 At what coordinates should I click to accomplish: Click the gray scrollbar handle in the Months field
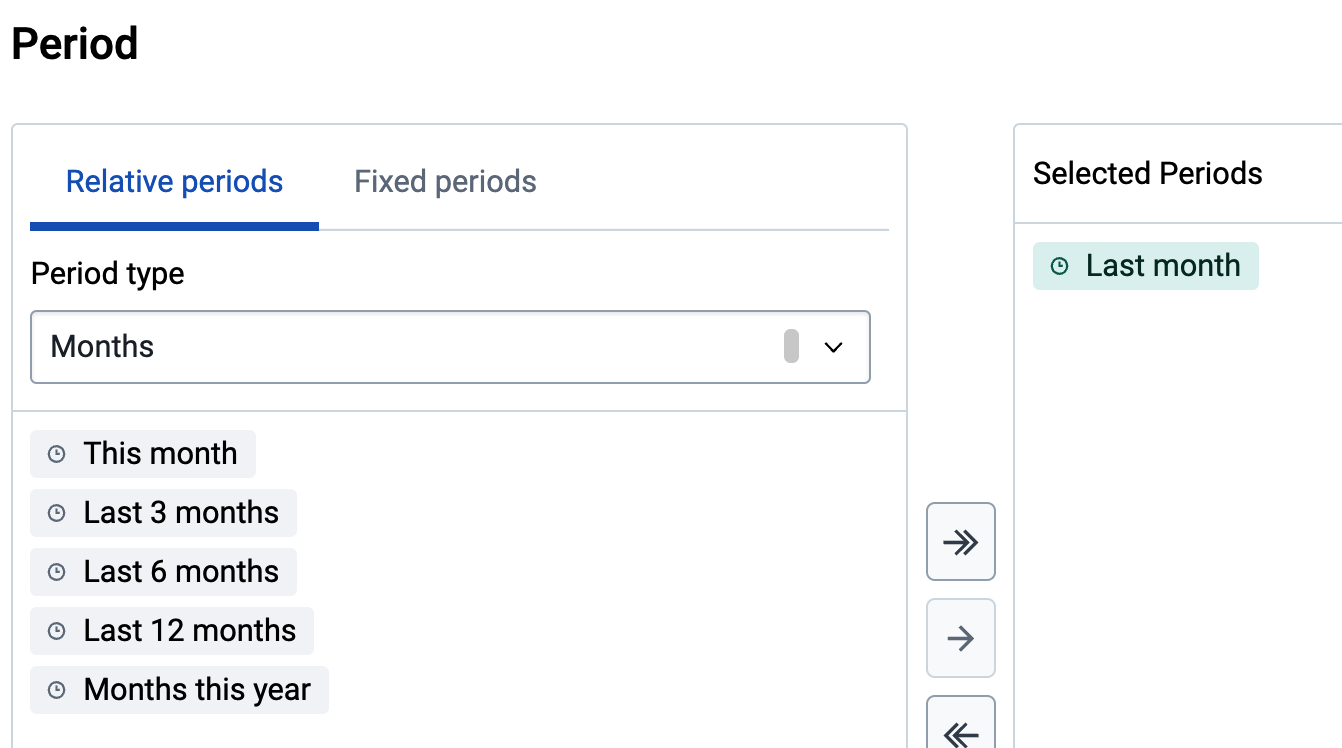coord(791,346)
